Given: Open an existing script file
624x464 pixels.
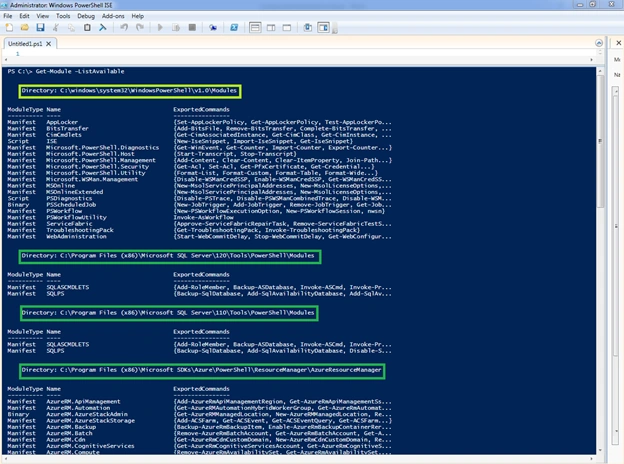Looking at the screenshot, I should [25, 27].
